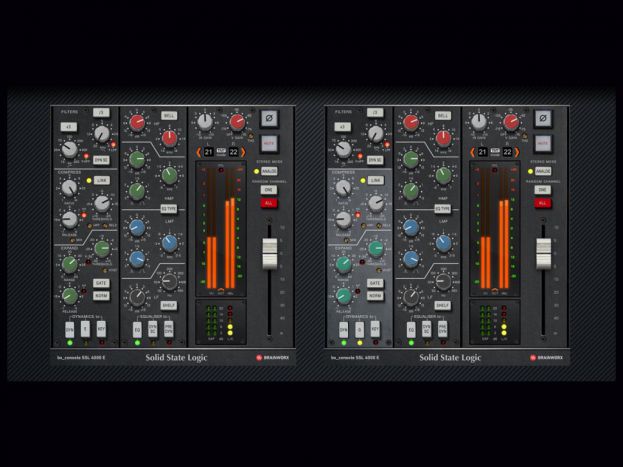Viewport: 623px width, 467px height.
Task: Toggle DYN SC equaliser button on left console
Action: [x=153, y=329]
